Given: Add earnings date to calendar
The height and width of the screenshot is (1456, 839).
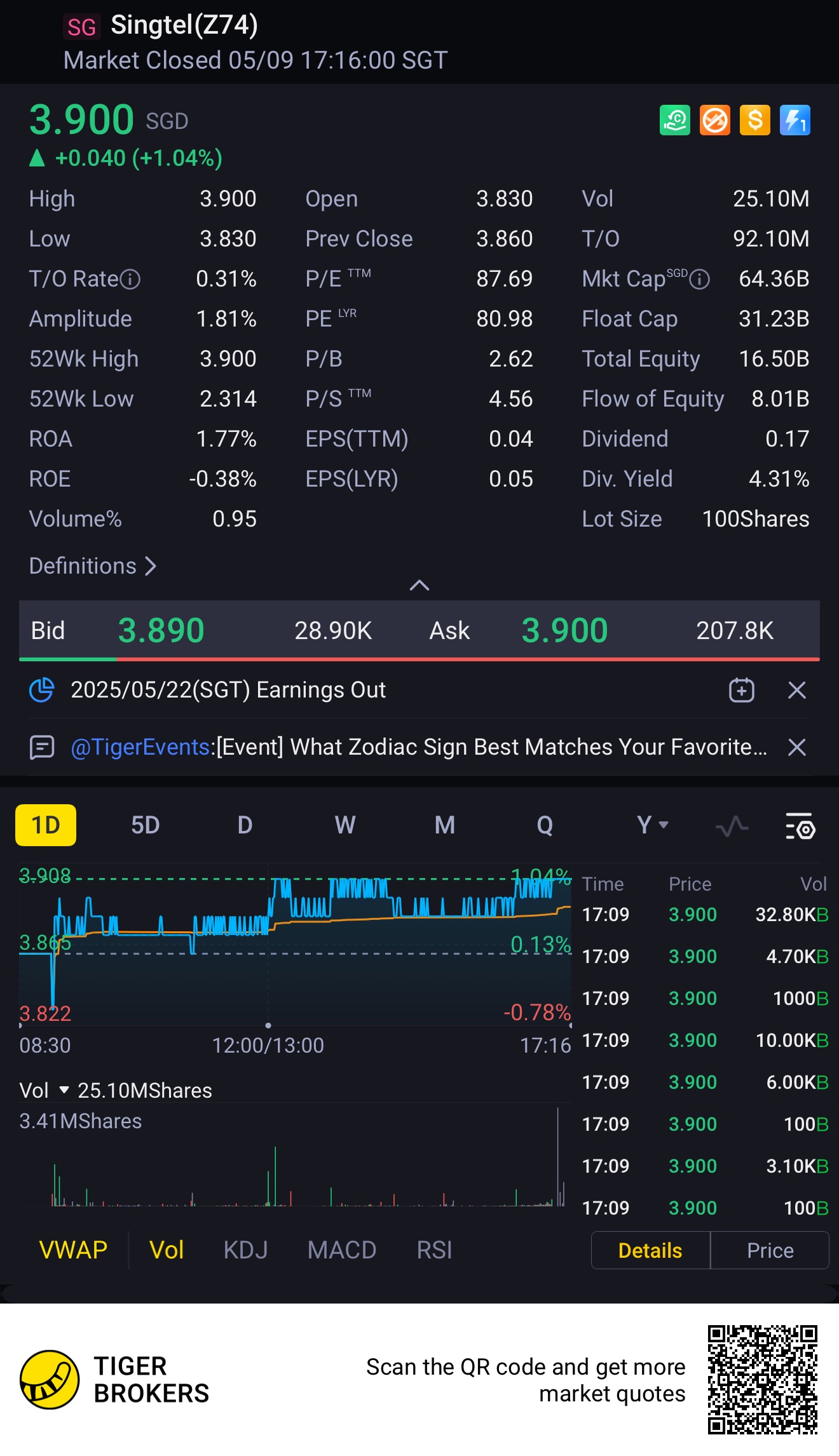Looking at the screenshot, I should [x=741, y=690].
